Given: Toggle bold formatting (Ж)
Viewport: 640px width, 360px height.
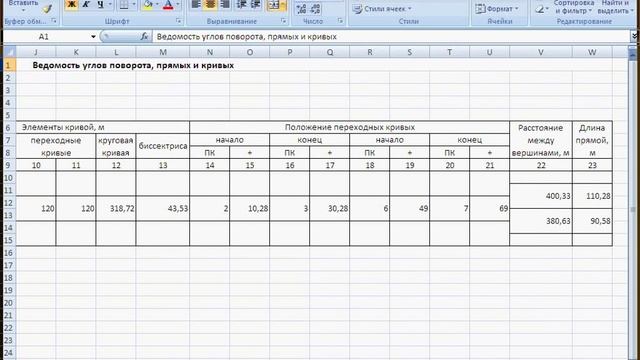Looking at the screenshot, I should coord(71,4).
